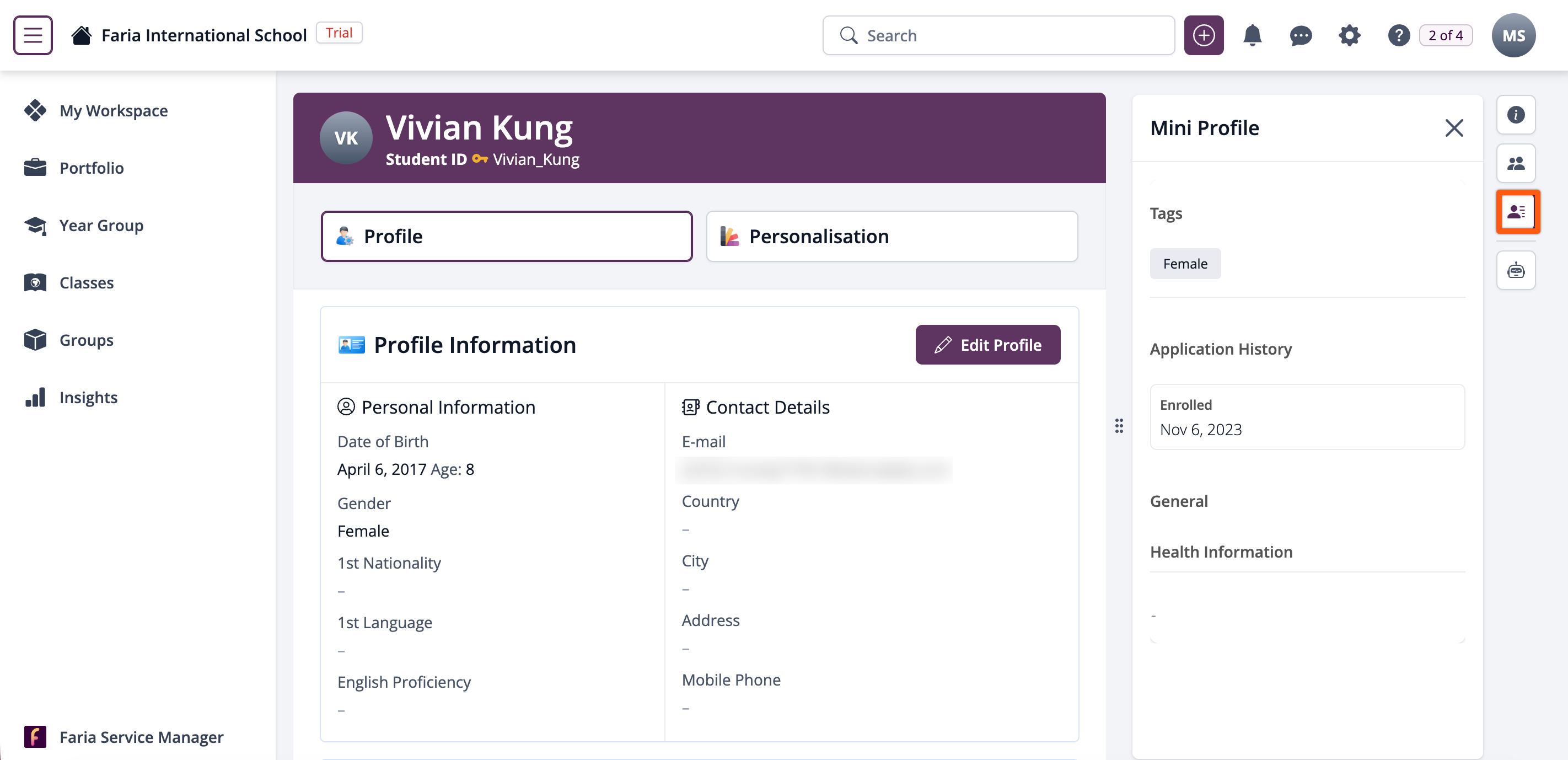Toggle the Mini Profile card icon
Screen dimensions: 1568x760
click(x=1517, y=211)
